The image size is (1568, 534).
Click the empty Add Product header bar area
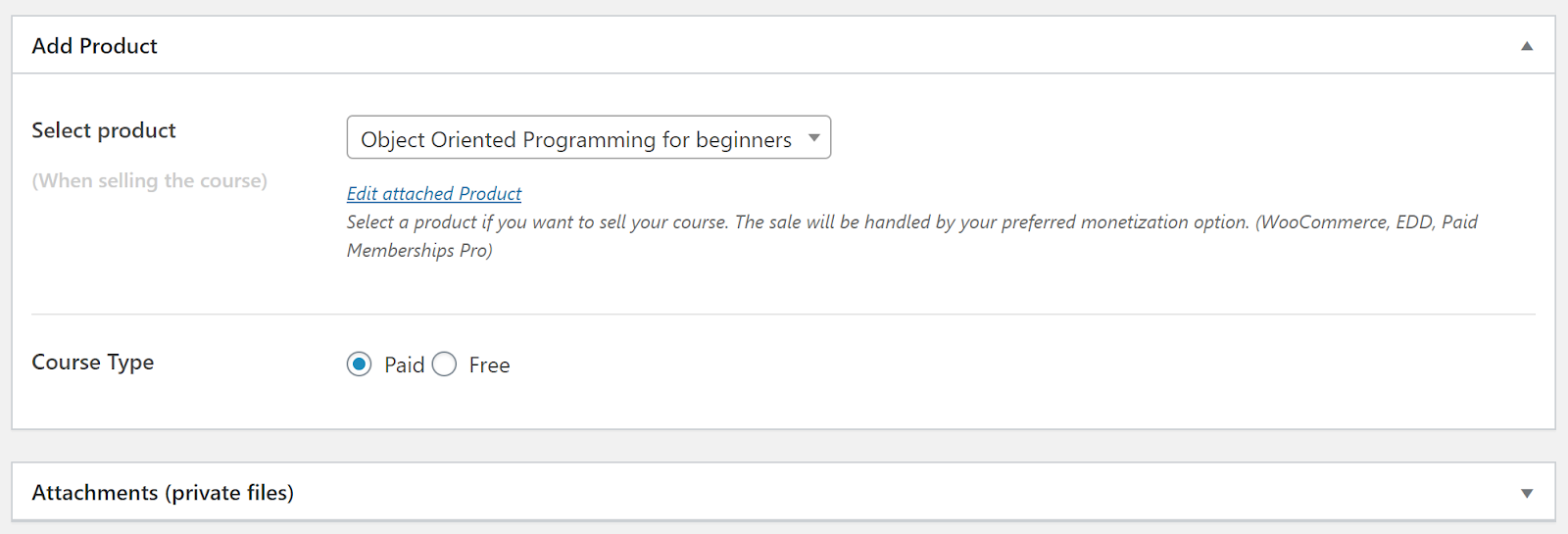pos(833,46)
